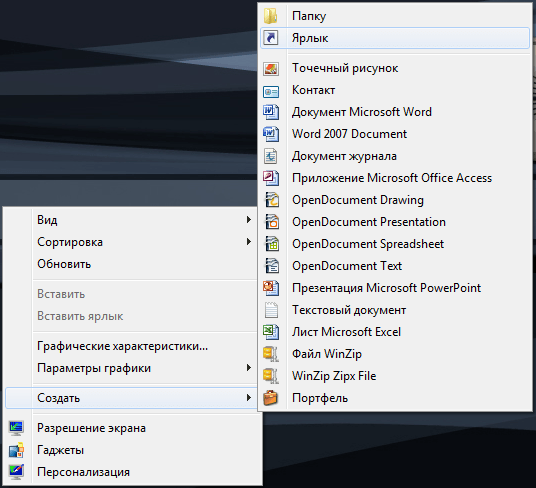Viewport: 536px width, 488px height.
Task: Click the Excel icon for Лист Microsoft Excel
Action: click(x=271, y=332)
